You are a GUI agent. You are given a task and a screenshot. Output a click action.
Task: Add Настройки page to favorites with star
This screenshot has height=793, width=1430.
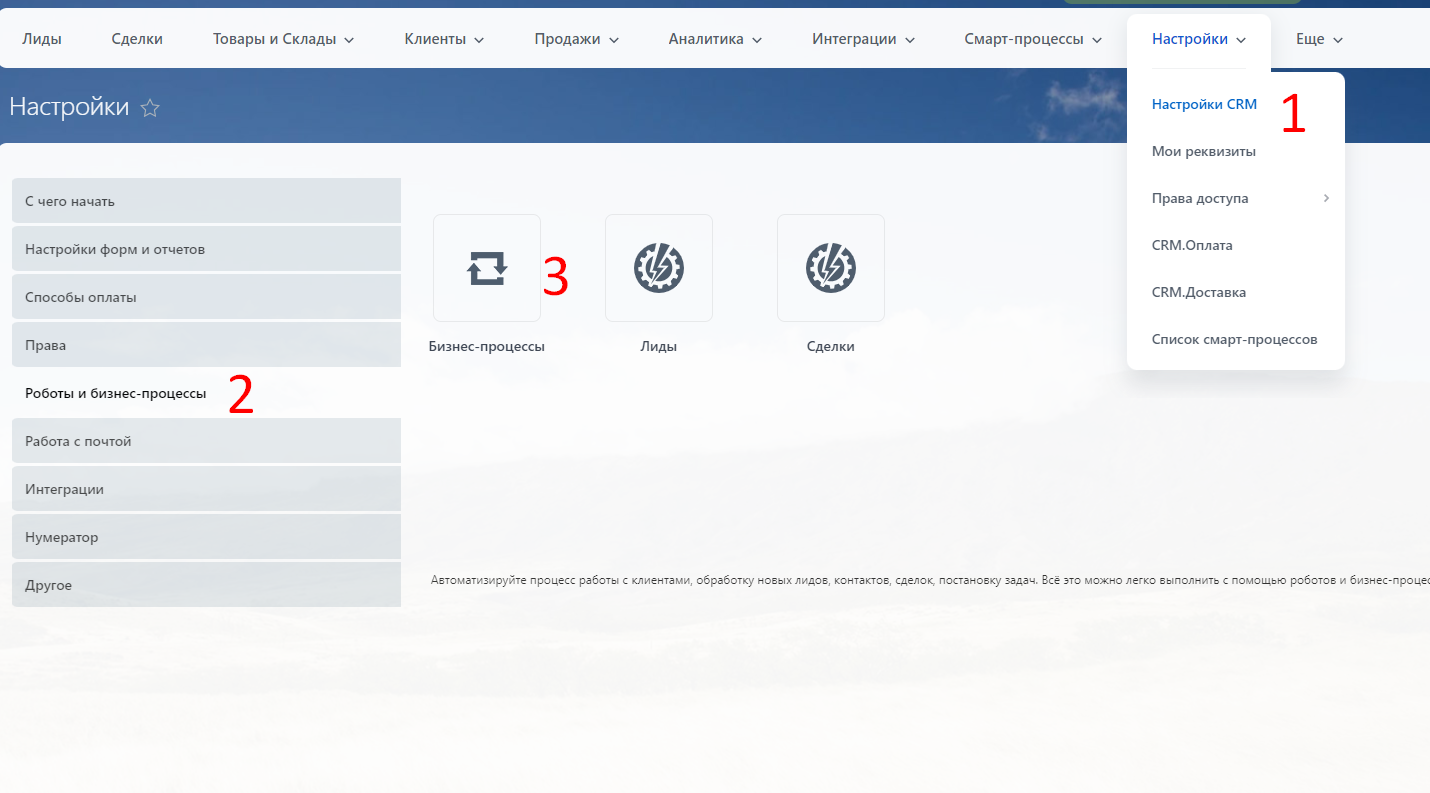tap(150, 108)
